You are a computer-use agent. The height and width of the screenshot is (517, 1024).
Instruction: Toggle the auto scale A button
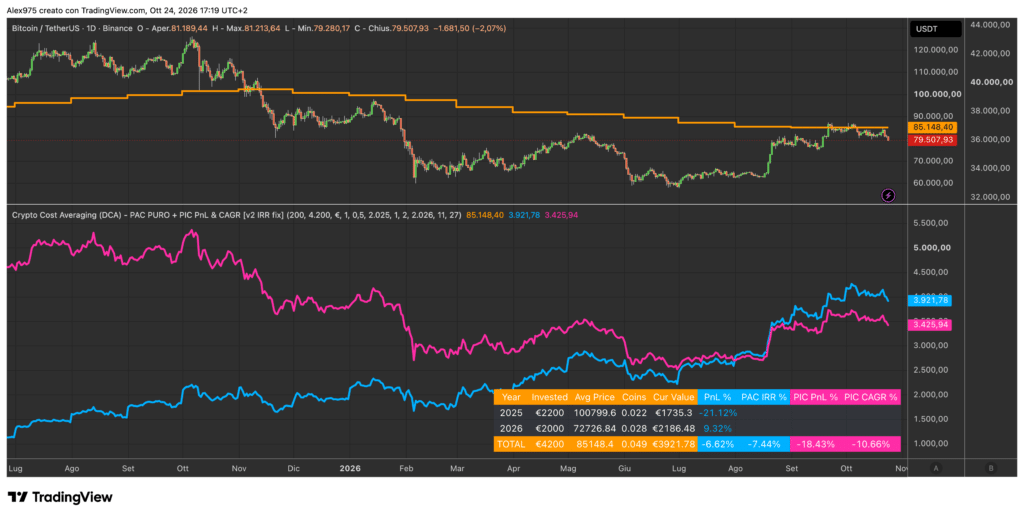(x=936, y=468)
